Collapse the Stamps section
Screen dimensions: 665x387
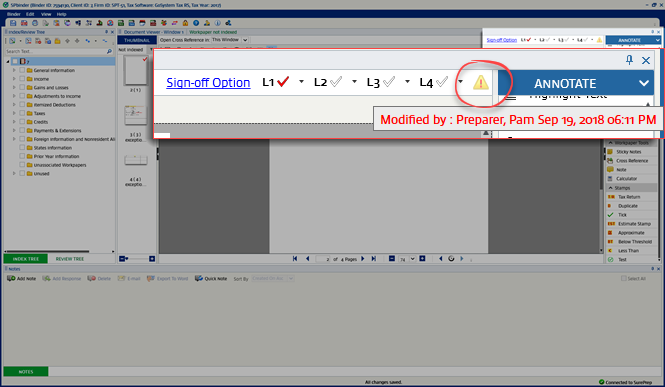pos(611,188)
